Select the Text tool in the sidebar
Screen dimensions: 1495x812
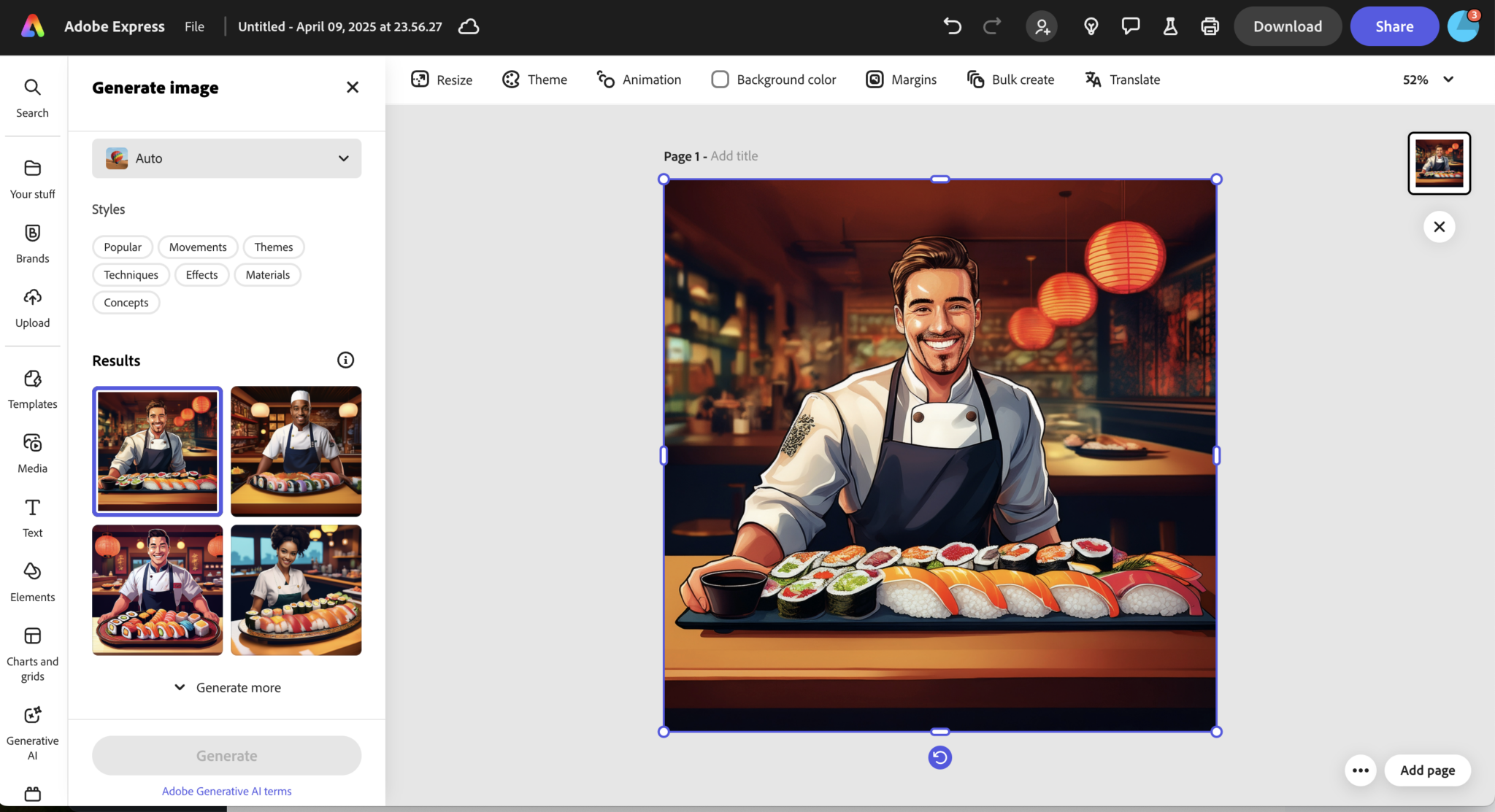[32, 516]
